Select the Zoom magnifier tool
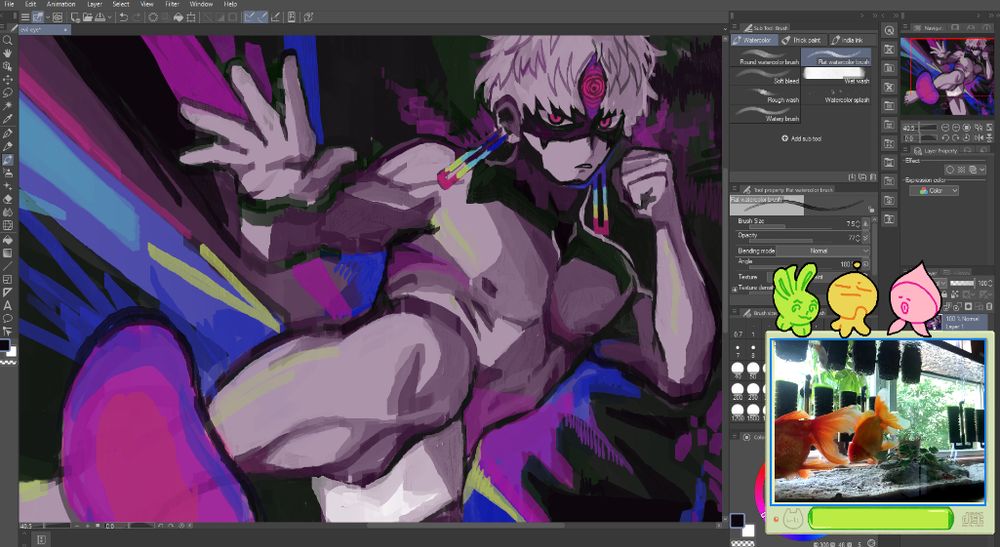This screenshot has width=1000, height=547. click(x=8, y=40)
